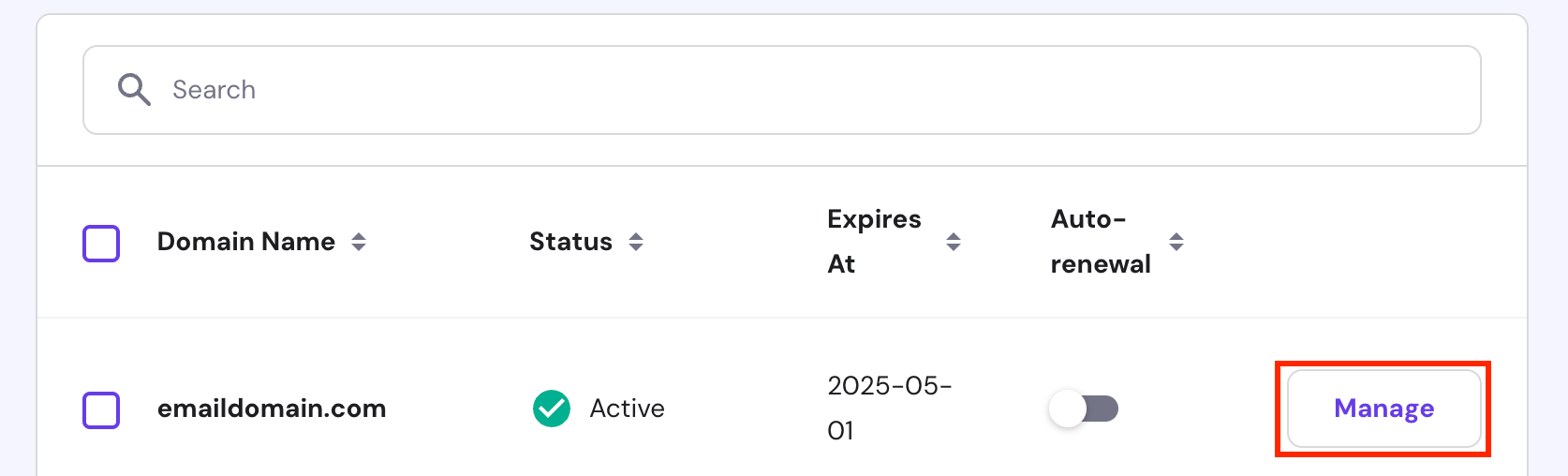Enable auto-renewal toggle for emaildomain.com

pos(1084,409)
